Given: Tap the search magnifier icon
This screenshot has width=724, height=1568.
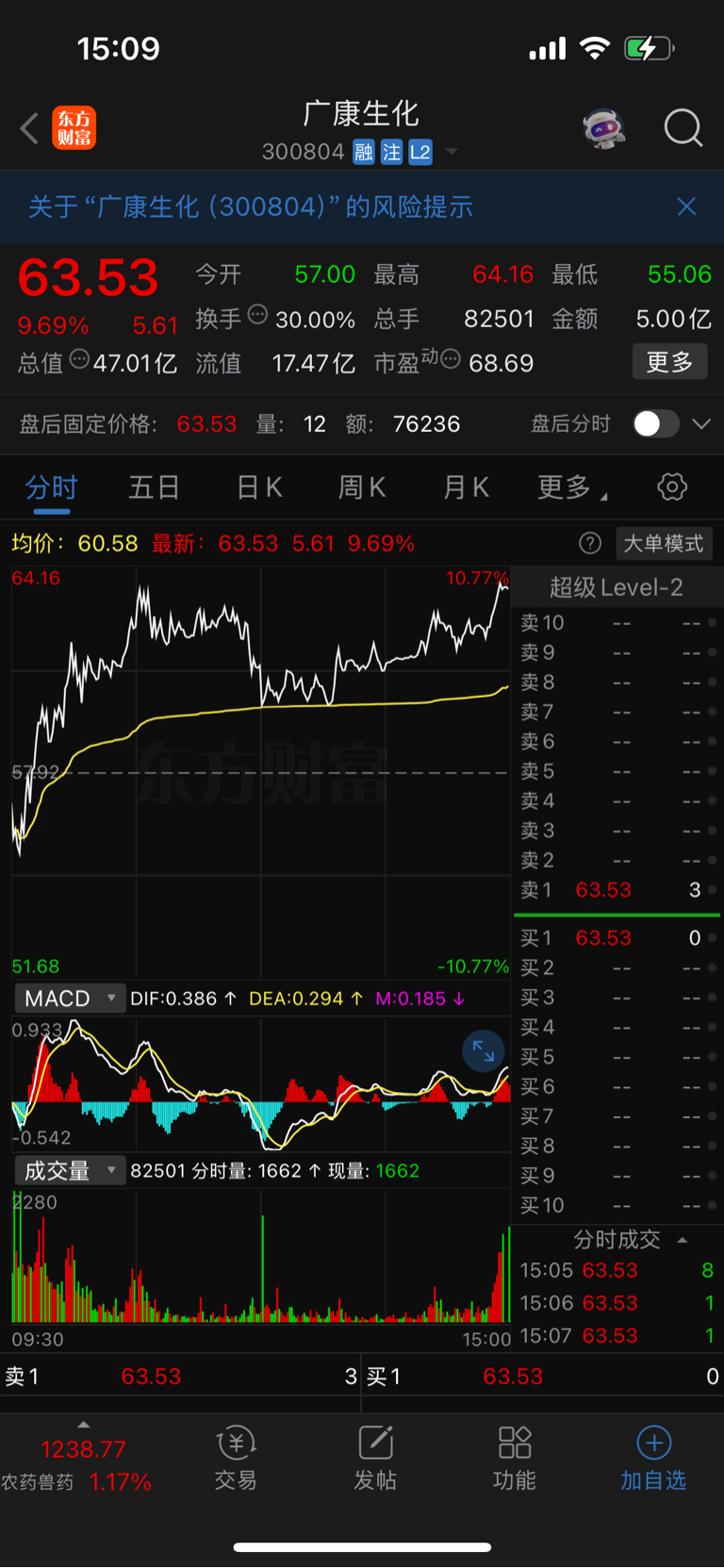Looking at the screenshot, I should (683, 128).
